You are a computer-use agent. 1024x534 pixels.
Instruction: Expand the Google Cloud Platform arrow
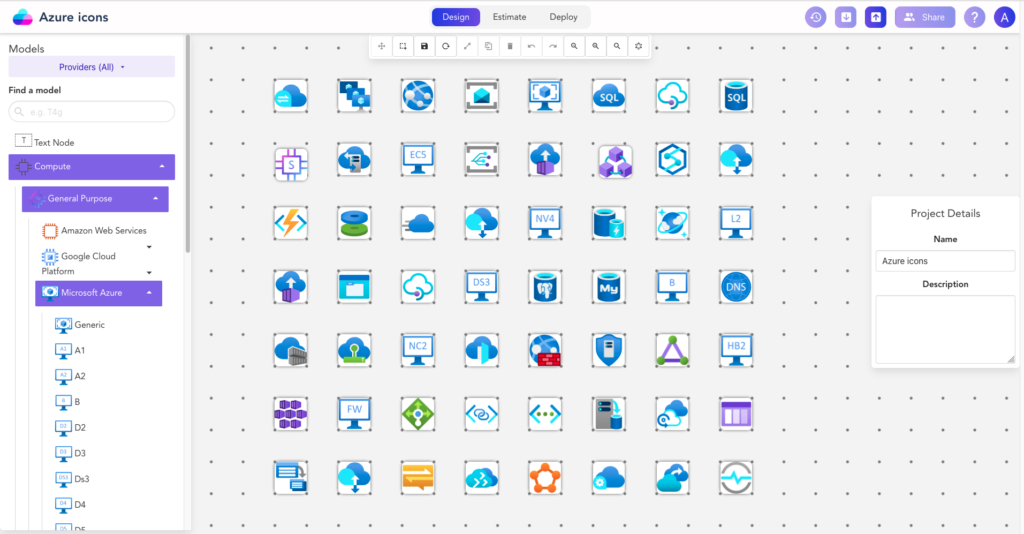click(x=150, y=272)
